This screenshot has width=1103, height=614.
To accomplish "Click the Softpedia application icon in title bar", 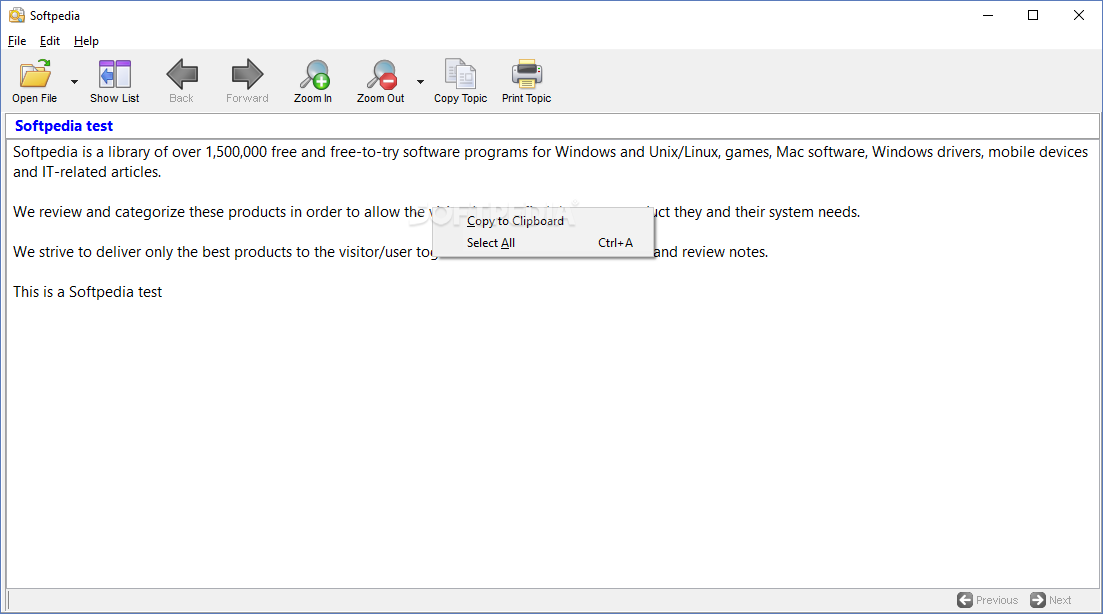I will (x=16, y=15).
